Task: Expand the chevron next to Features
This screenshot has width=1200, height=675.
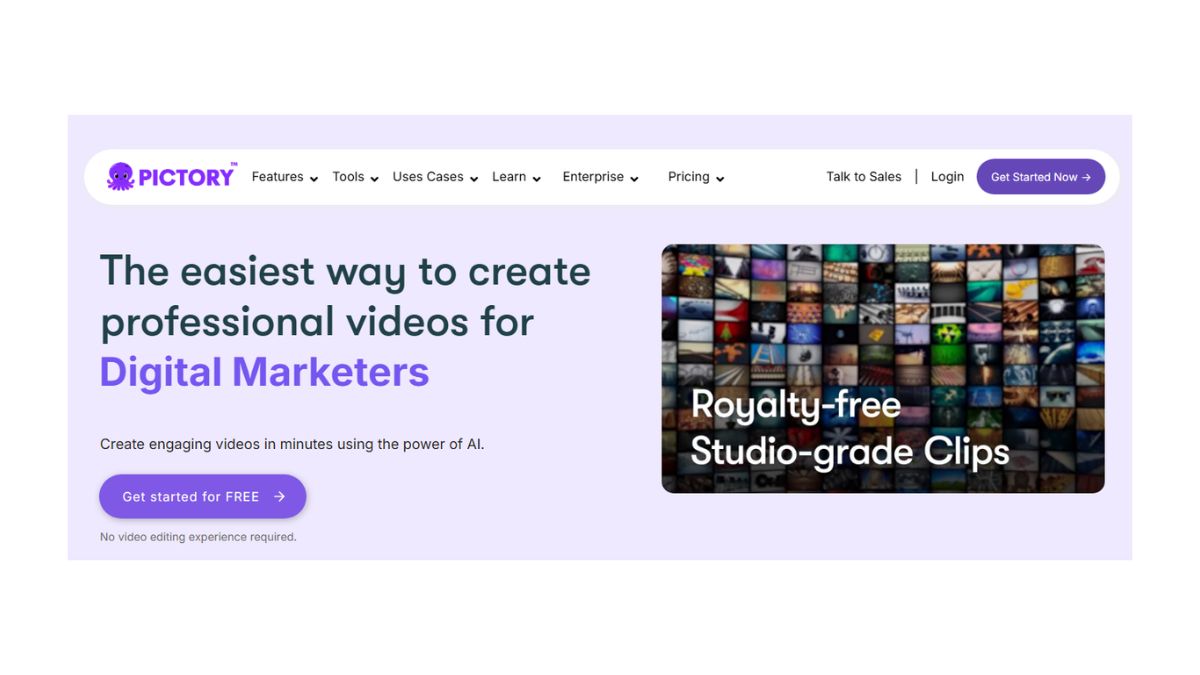Action: click(313, 179)
